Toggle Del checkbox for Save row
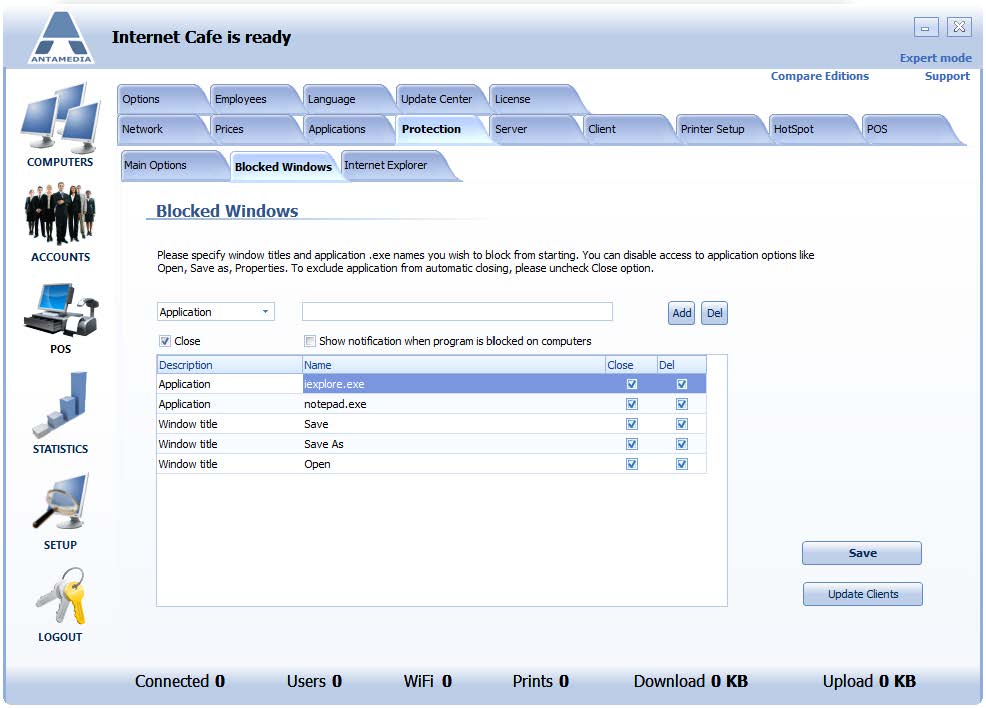Viewport: 986px width, 709px height. tap(682, 424)
